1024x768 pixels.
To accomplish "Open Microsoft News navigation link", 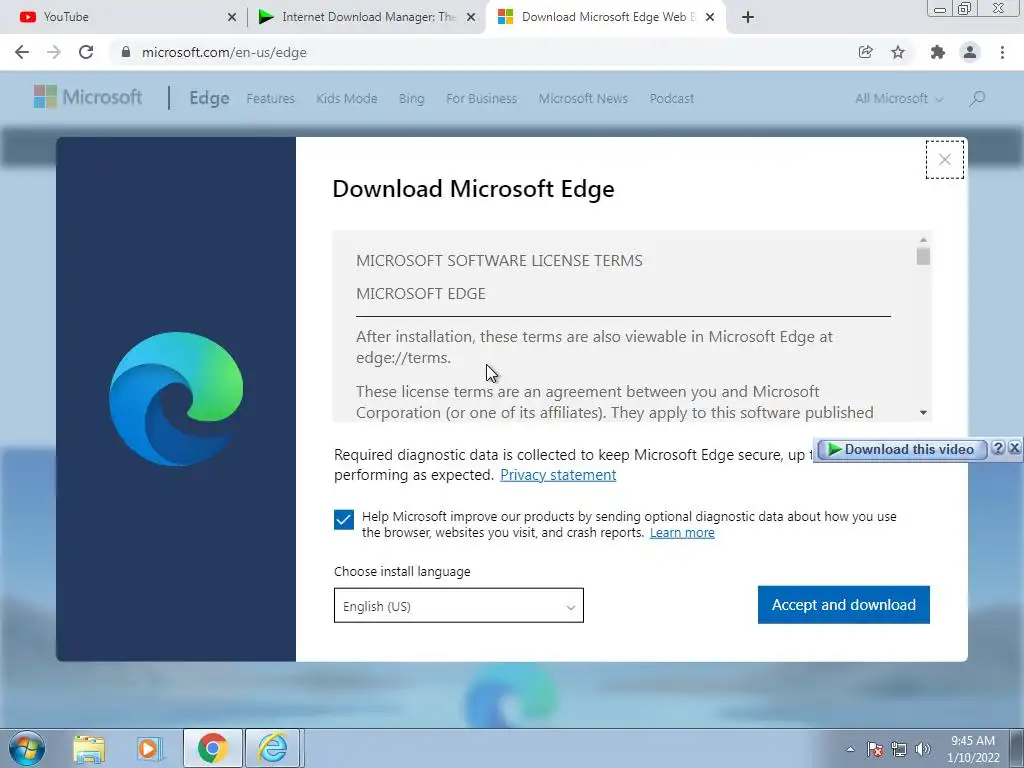I will click(x=583, y=99).
